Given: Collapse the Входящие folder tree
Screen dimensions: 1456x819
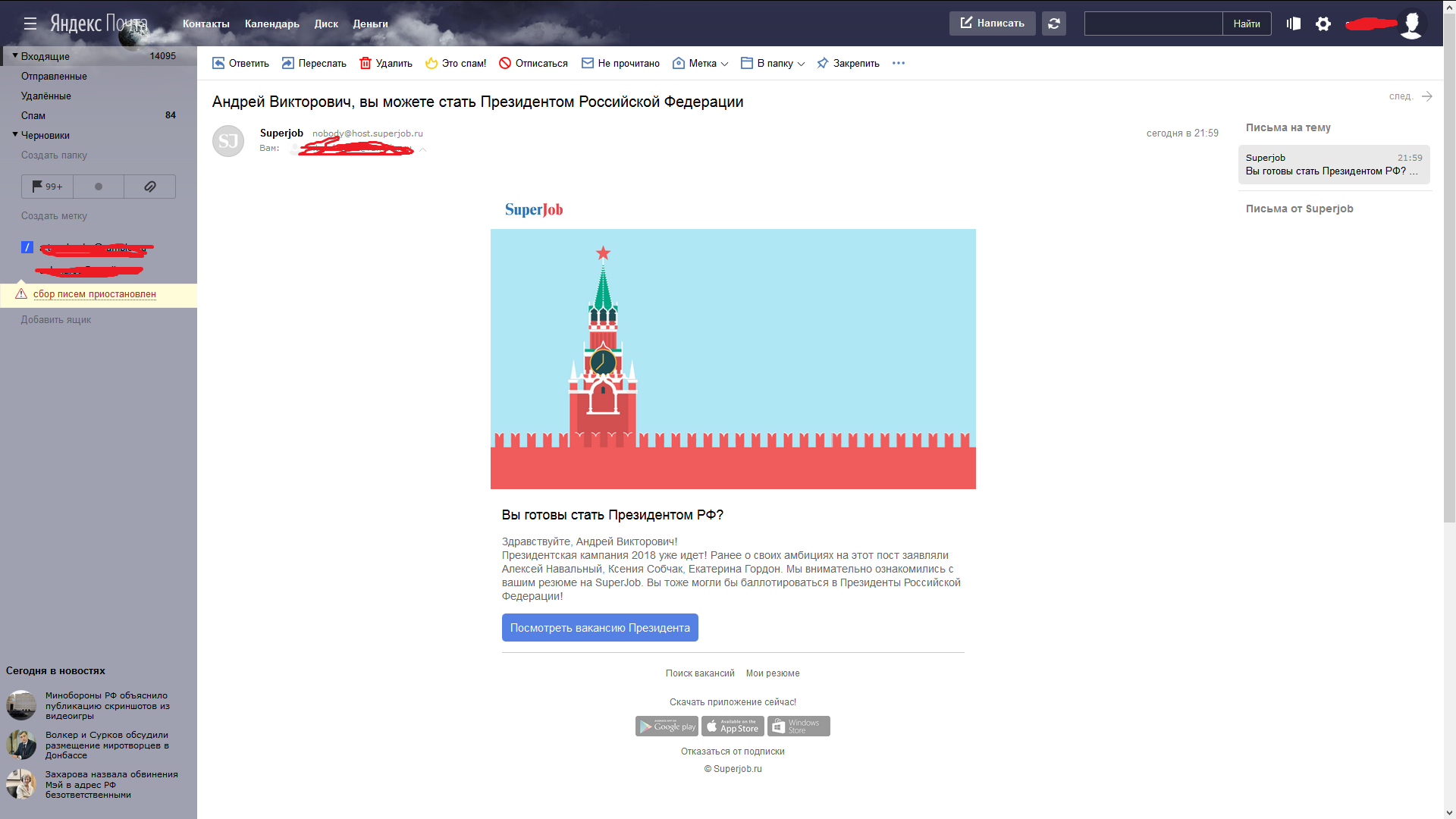Looking at the screenshot, I should (x=14, y=55).
